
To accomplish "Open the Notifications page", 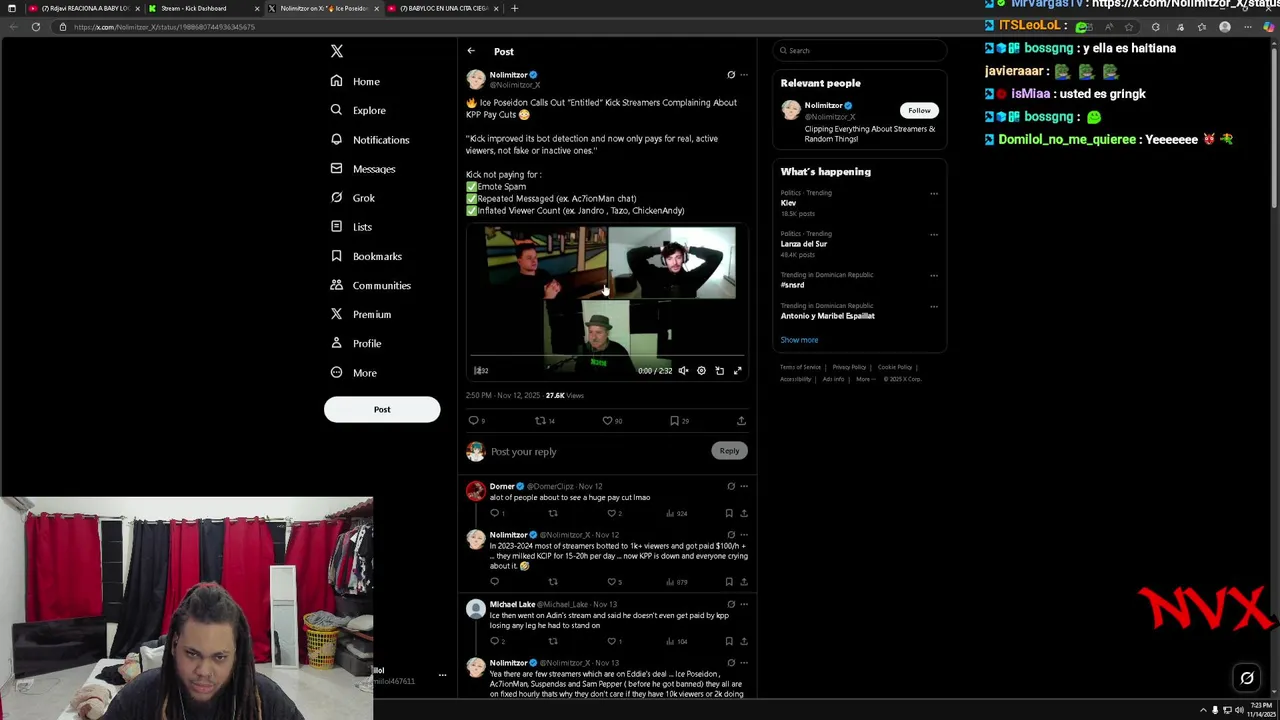I will click(x=370, y=140).
